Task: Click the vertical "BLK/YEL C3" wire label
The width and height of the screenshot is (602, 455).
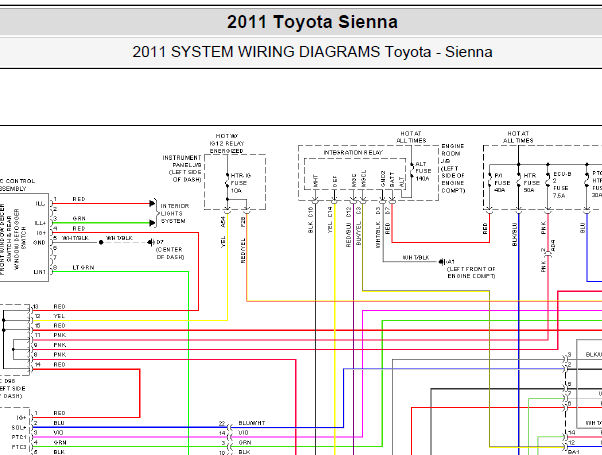Action: click(358, 227)
